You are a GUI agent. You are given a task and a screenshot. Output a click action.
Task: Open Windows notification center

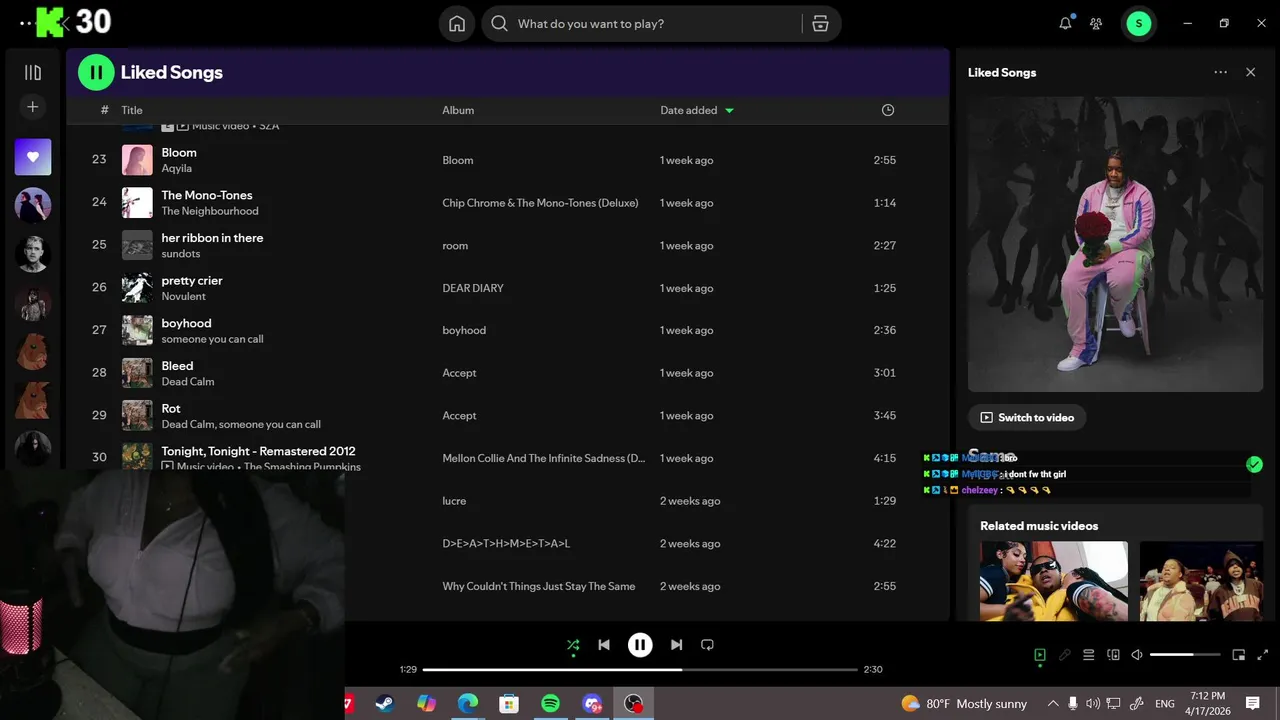point(1253,704)
